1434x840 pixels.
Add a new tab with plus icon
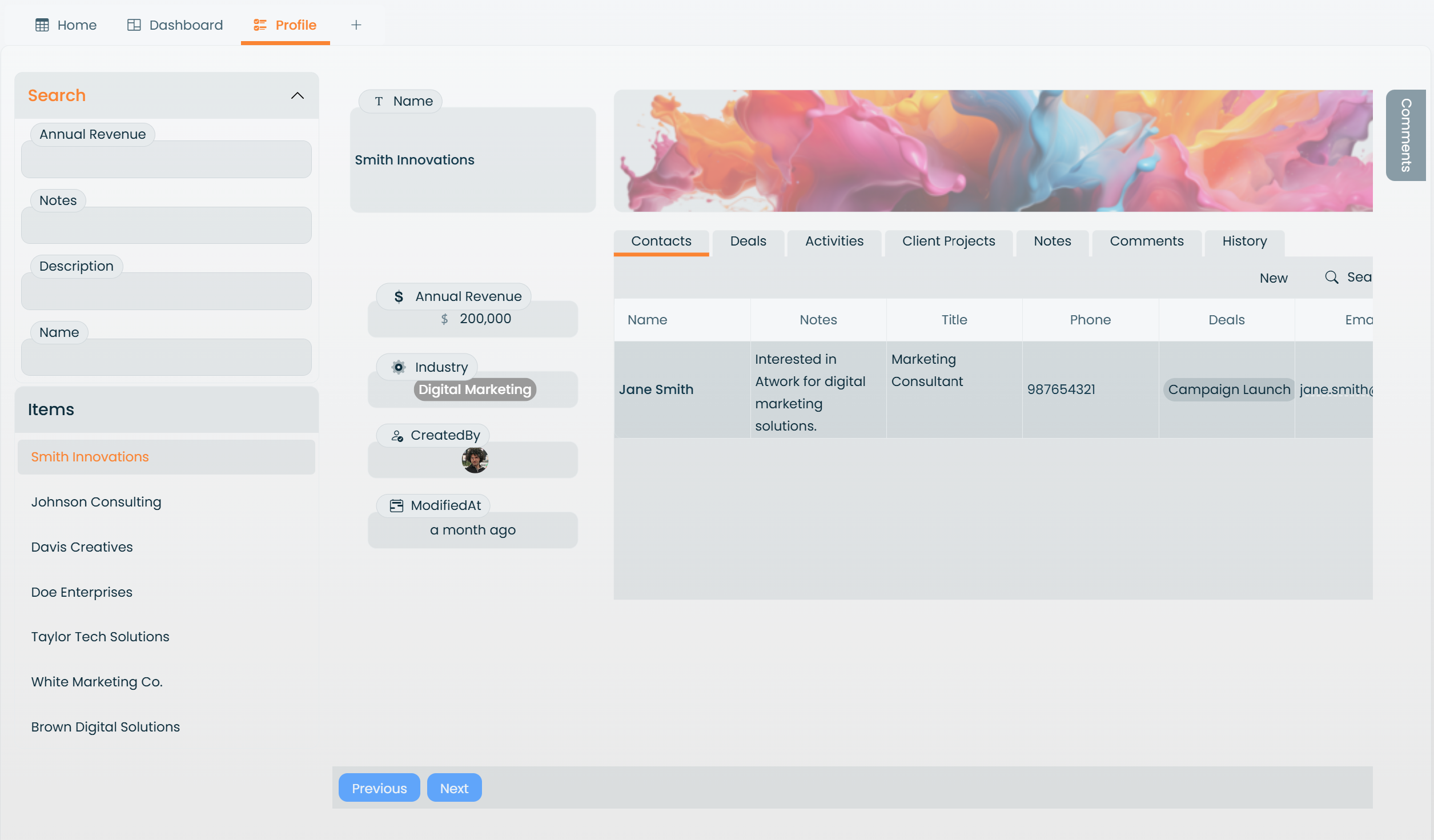click(356, 25)
